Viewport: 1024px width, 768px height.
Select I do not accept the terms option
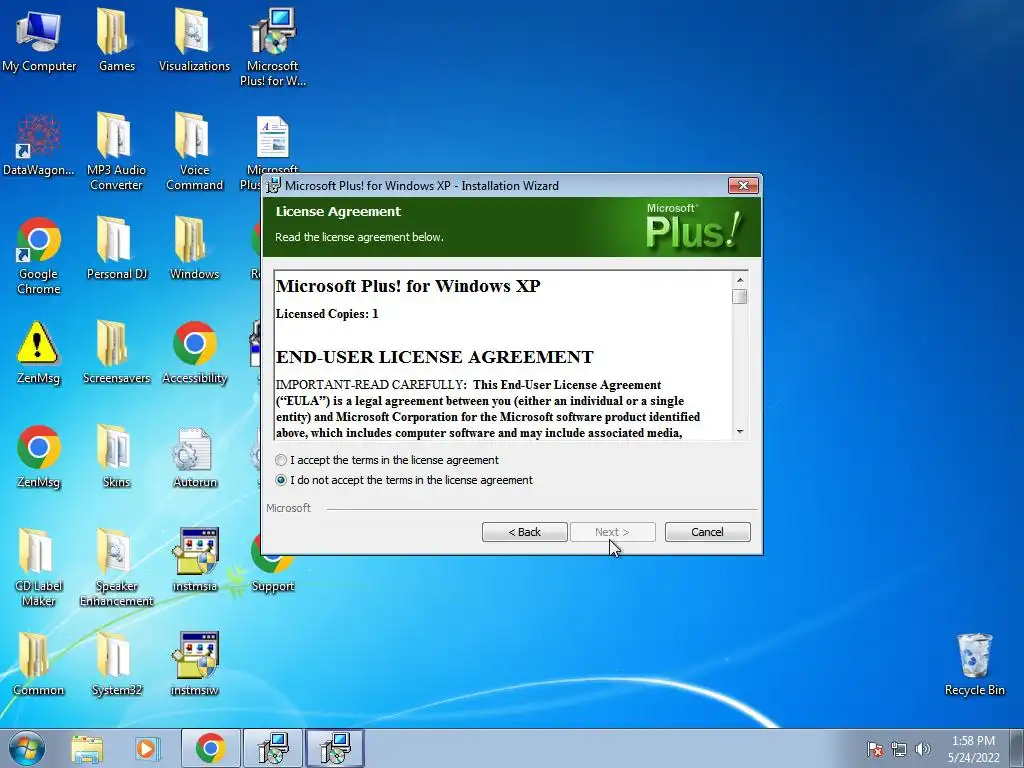pos(281,480)
